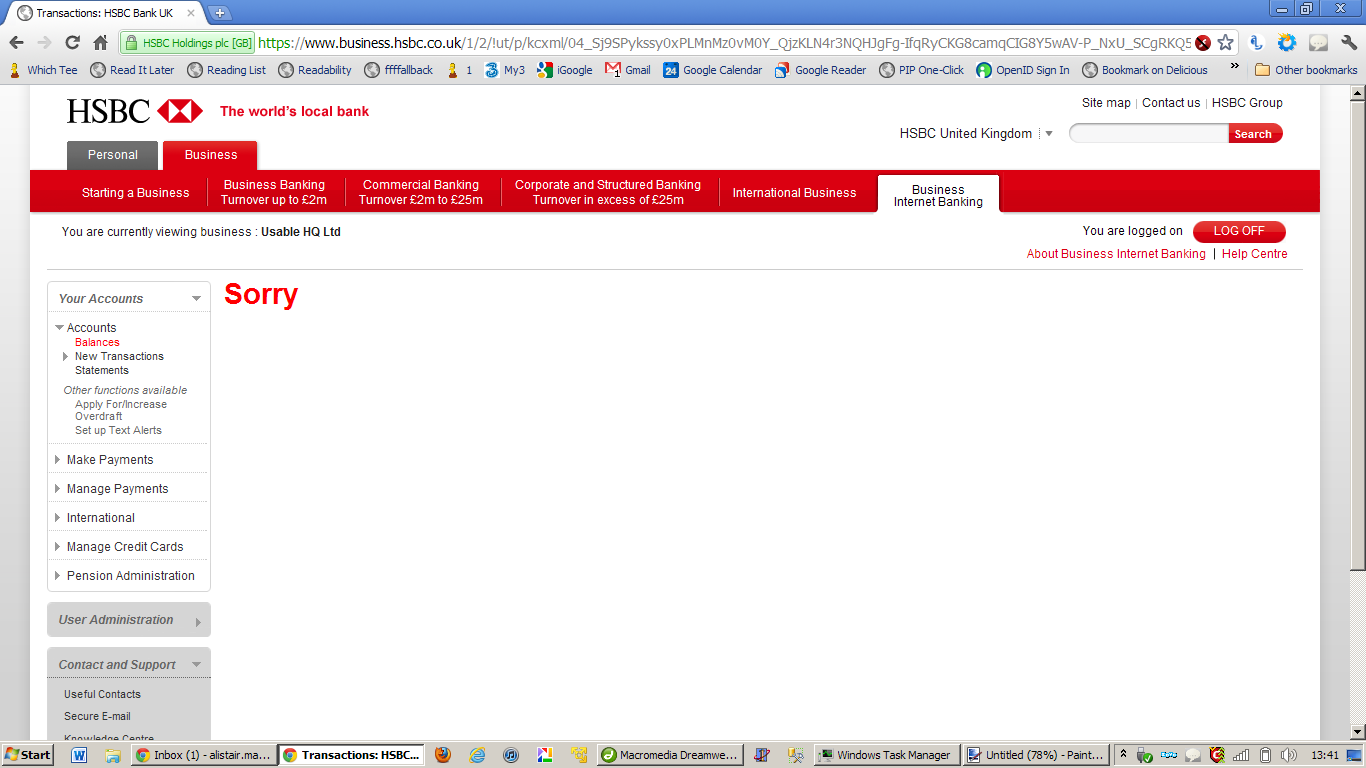
Task: Open the Contact us link
Action: pos(1171,103)
